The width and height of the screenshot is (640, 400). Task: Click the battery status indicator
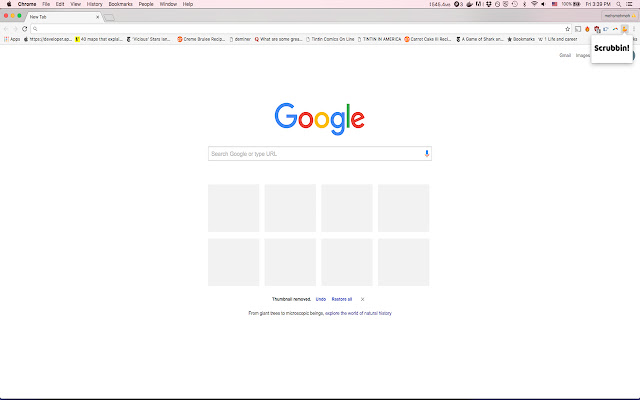click(x=571, y=4)
